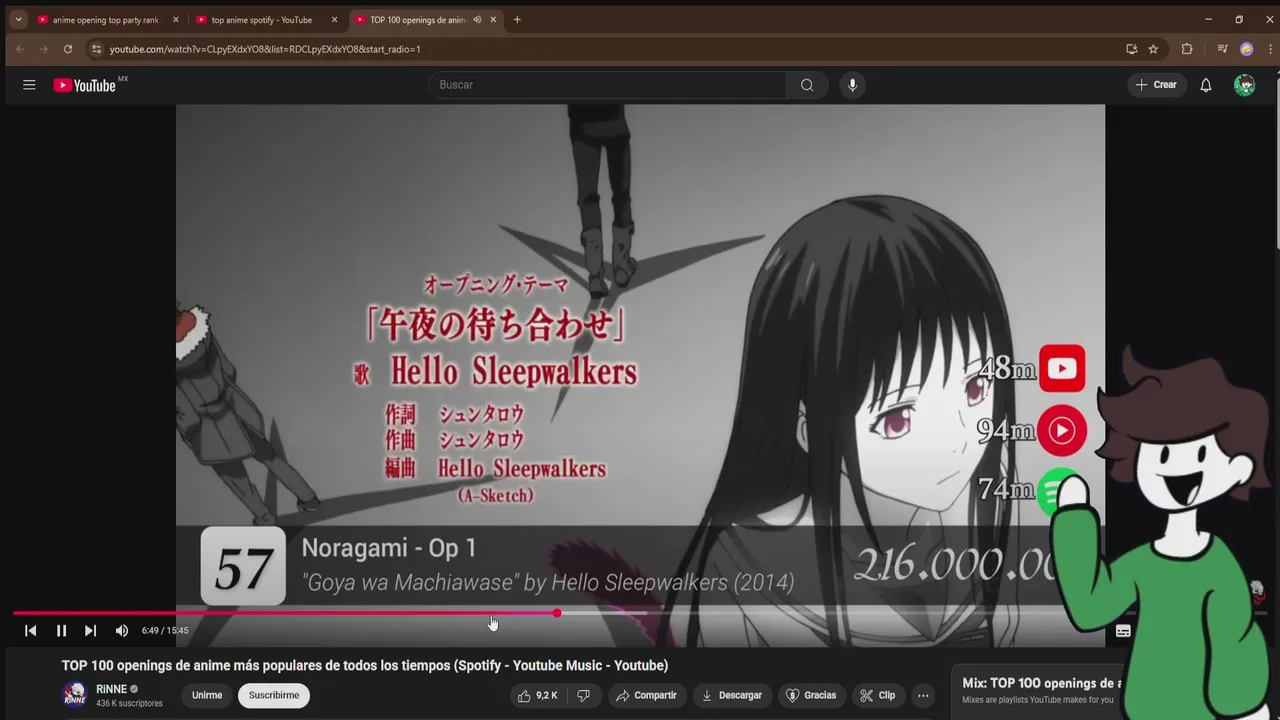
Task: Click the Compartir share button
Action: coord(646,695)
